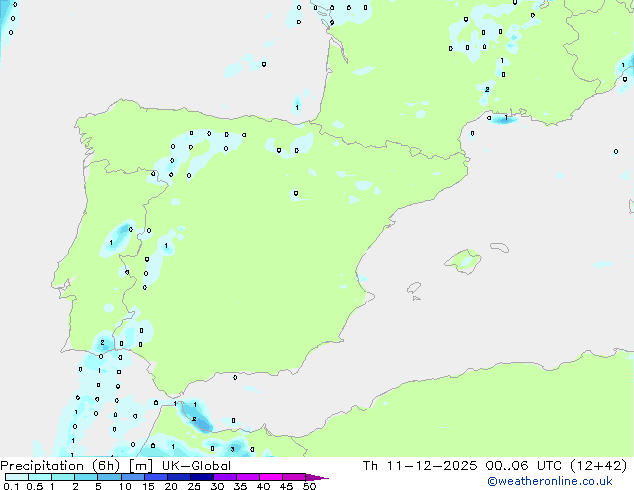Screen dimensions: 634x490
Task: Click the legend swatch between 1 and 2
Action: point(63,478)
